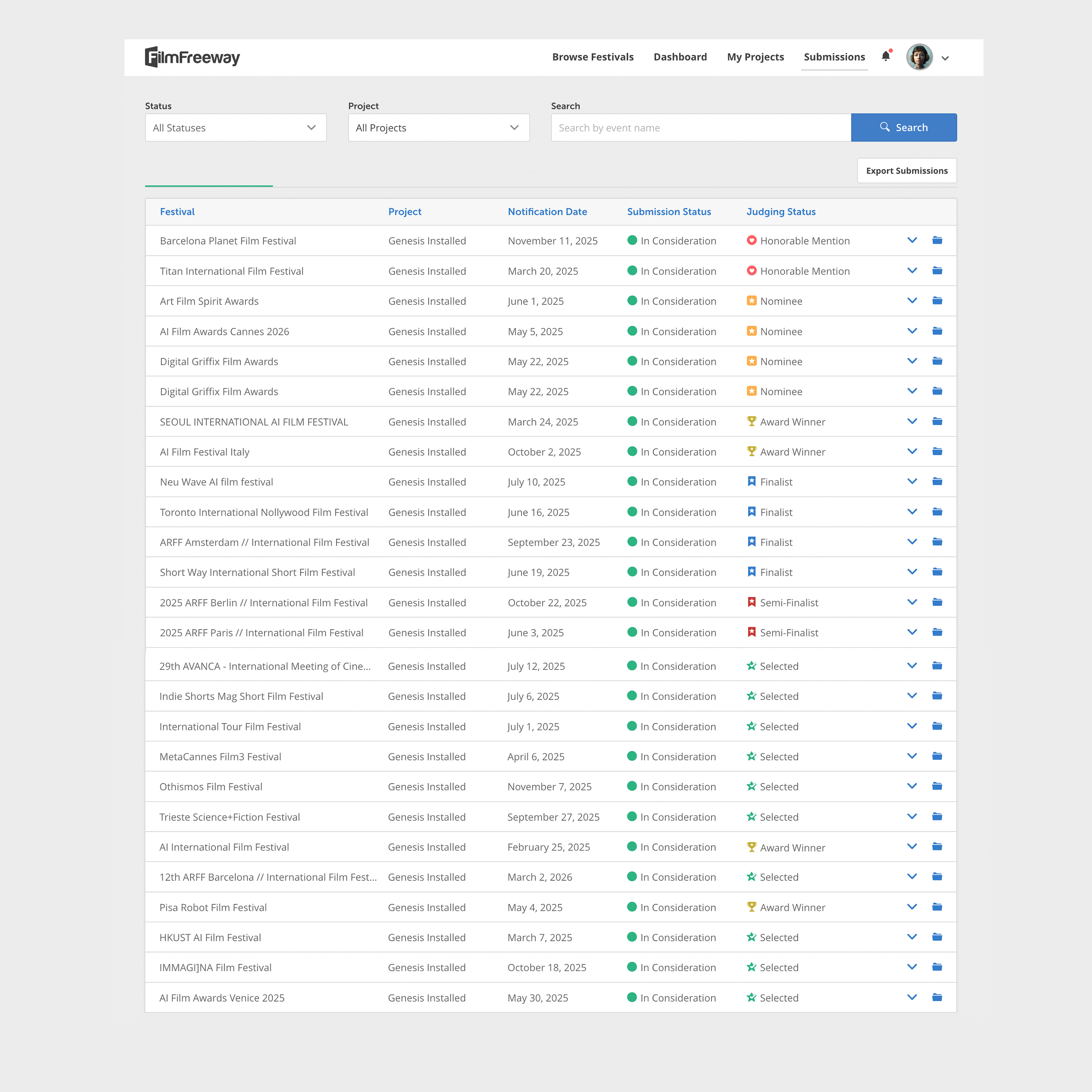This screenshot has height=1092, width=1092.
Task: Open folder icon for MetaCannes Film3 Festival
Action: [x=937, y=756]
